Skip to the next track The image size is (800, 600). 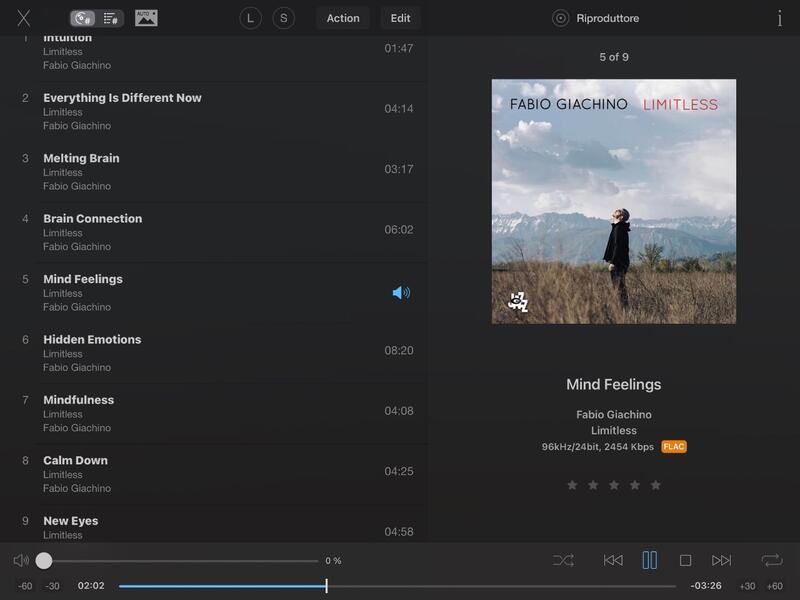721,561
